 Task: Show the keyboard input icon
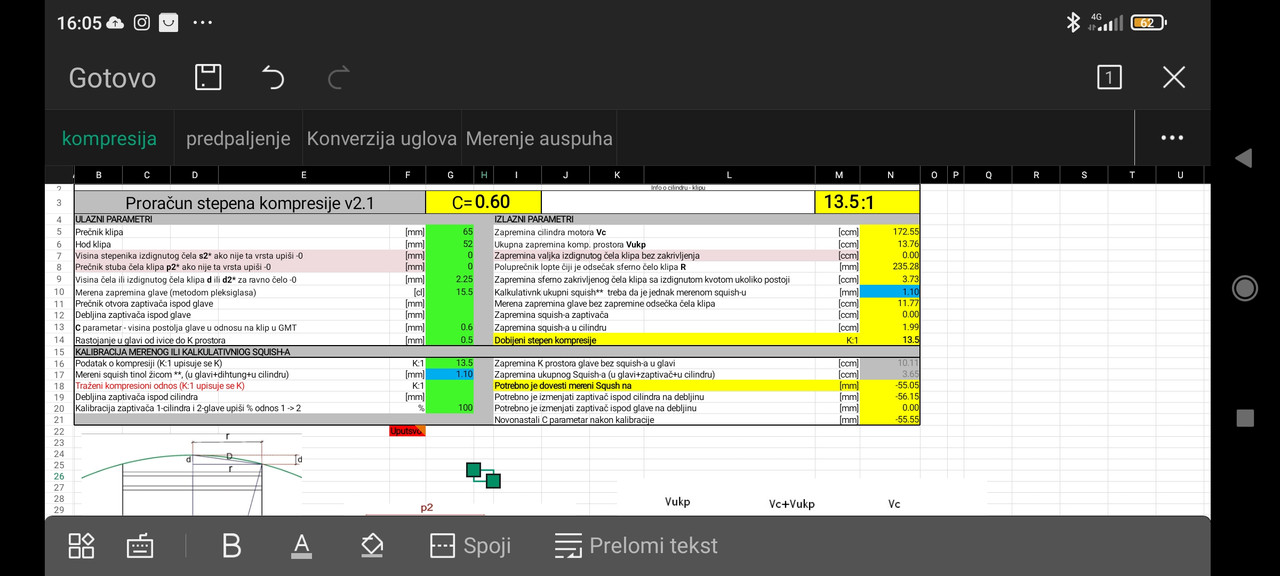140,545
